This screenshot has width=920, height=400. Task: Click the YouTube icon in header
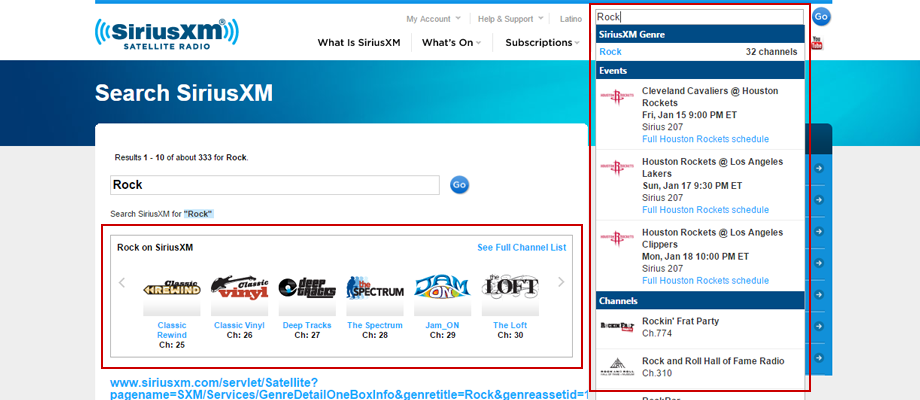[x=817, y=43]
